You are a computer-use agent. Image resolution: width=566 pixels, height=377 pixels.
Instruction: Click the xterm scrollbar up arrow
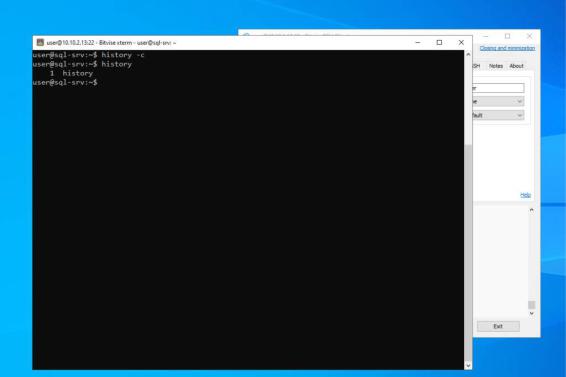(468, 55)
